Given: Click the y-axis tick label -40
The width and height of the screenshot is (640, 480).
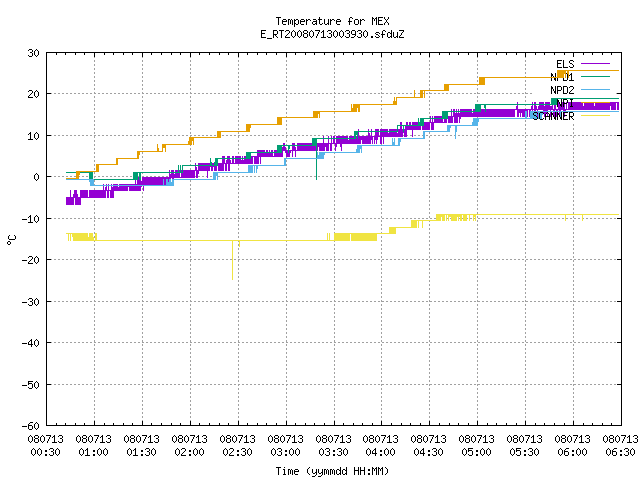Looking at the screenshot, I should click(31, 343).
